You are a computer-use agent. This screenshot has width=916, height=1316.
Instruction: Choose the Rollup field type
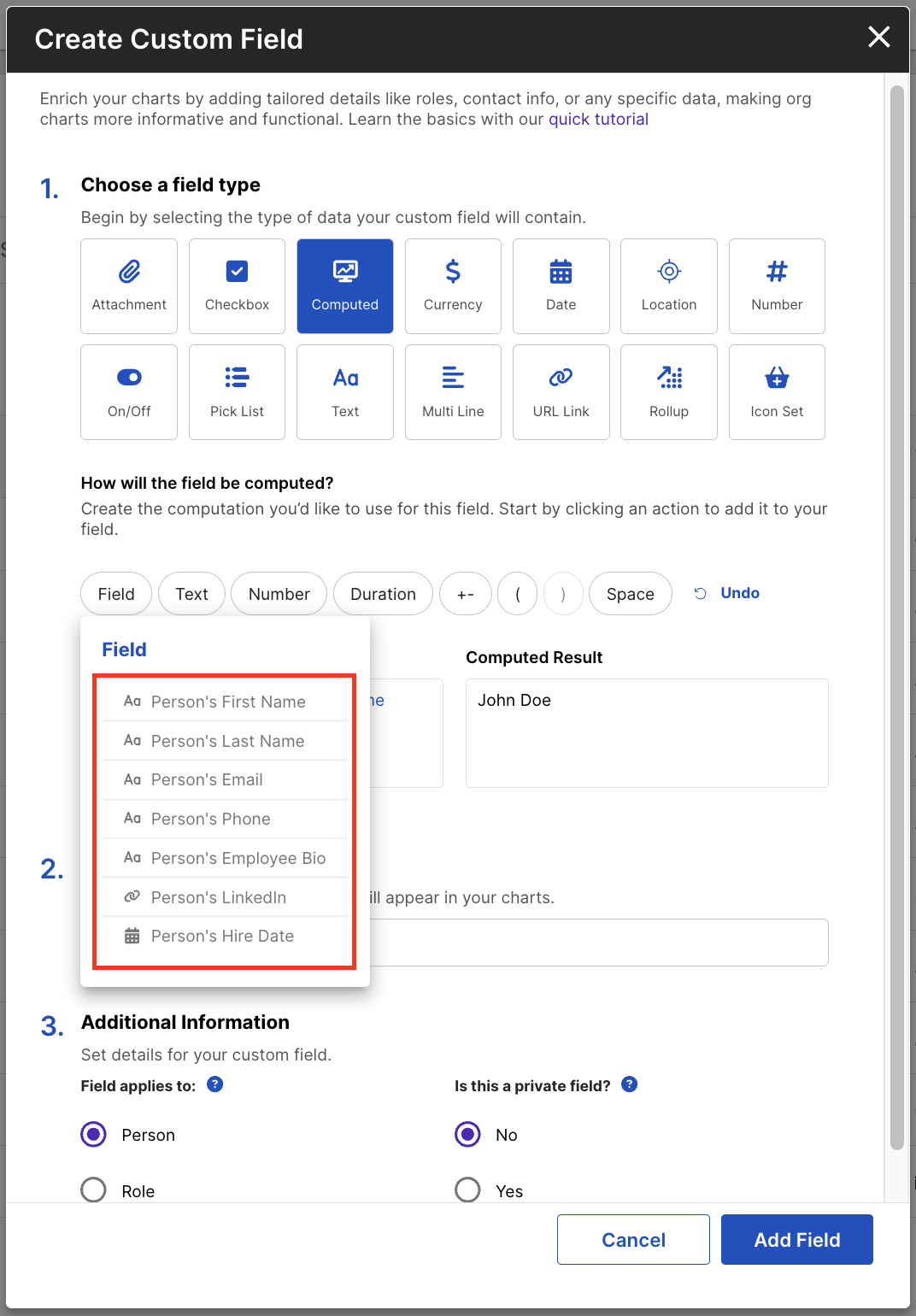pyautogui.click(x=669, y=392)
